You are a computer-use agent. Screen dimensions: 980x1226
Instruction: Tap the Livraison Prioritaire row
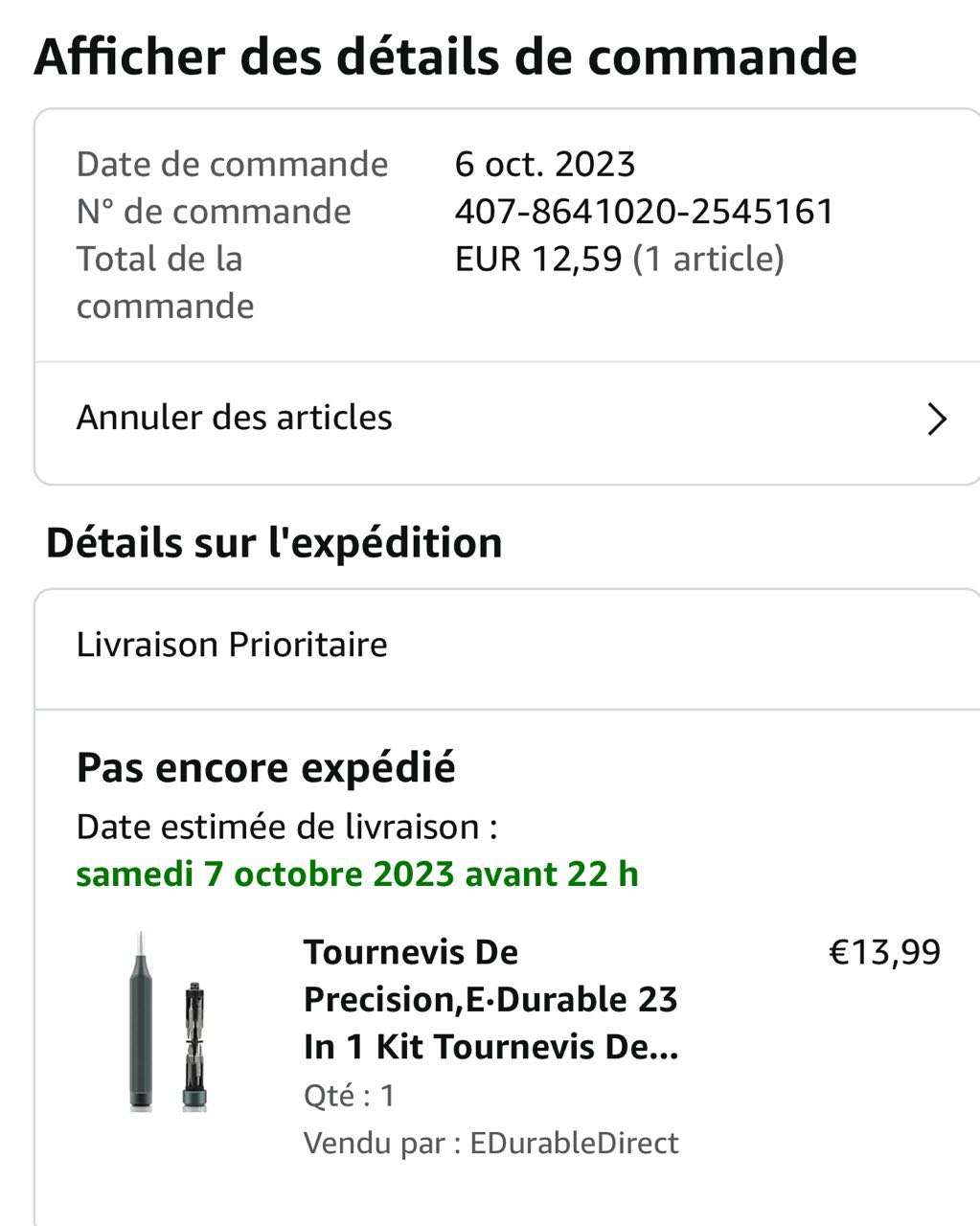pyautogui.click(x=232, y=645)
